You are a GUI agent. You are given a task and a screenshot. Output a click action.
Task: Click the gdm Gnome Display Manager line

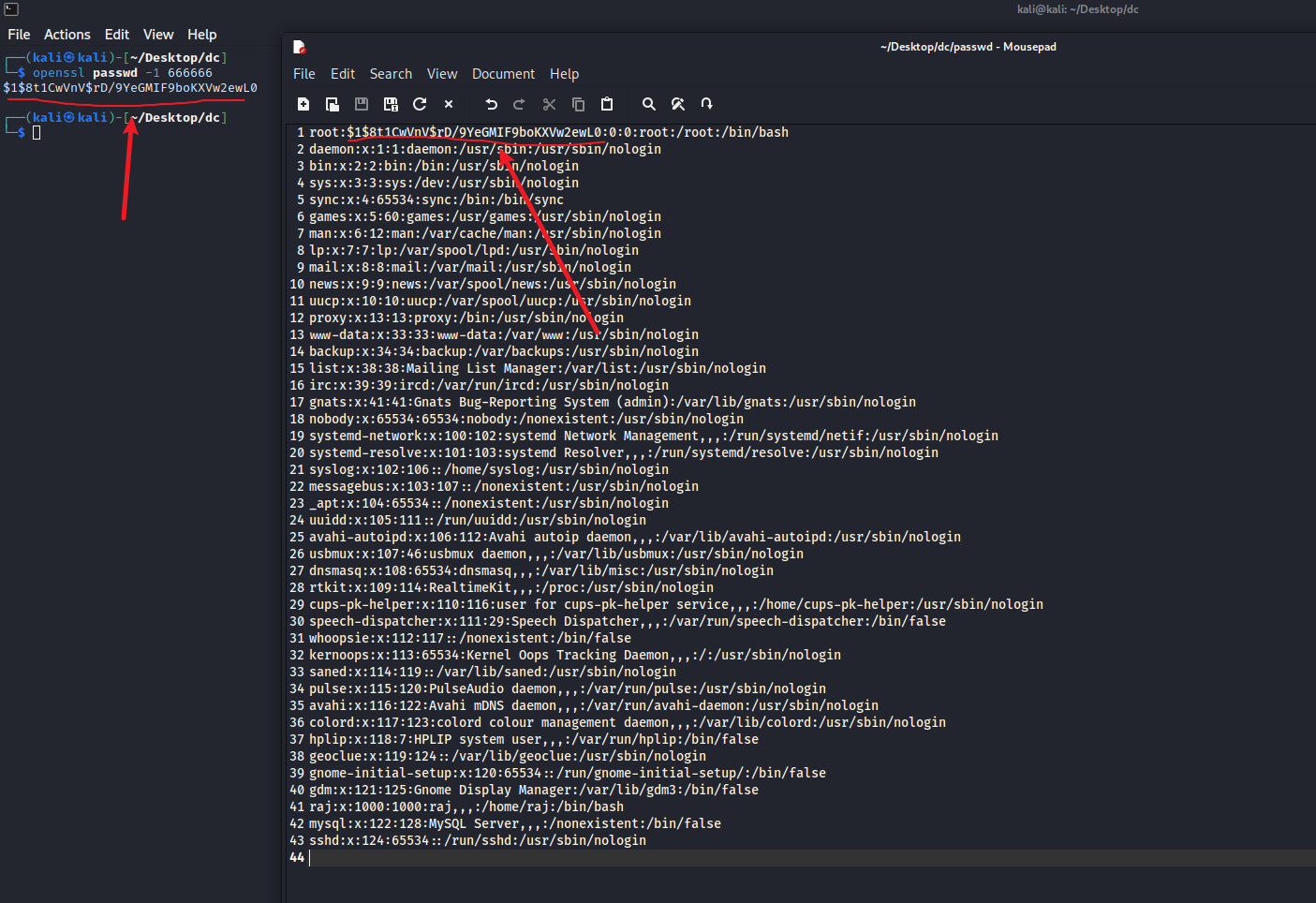point(534,790)
